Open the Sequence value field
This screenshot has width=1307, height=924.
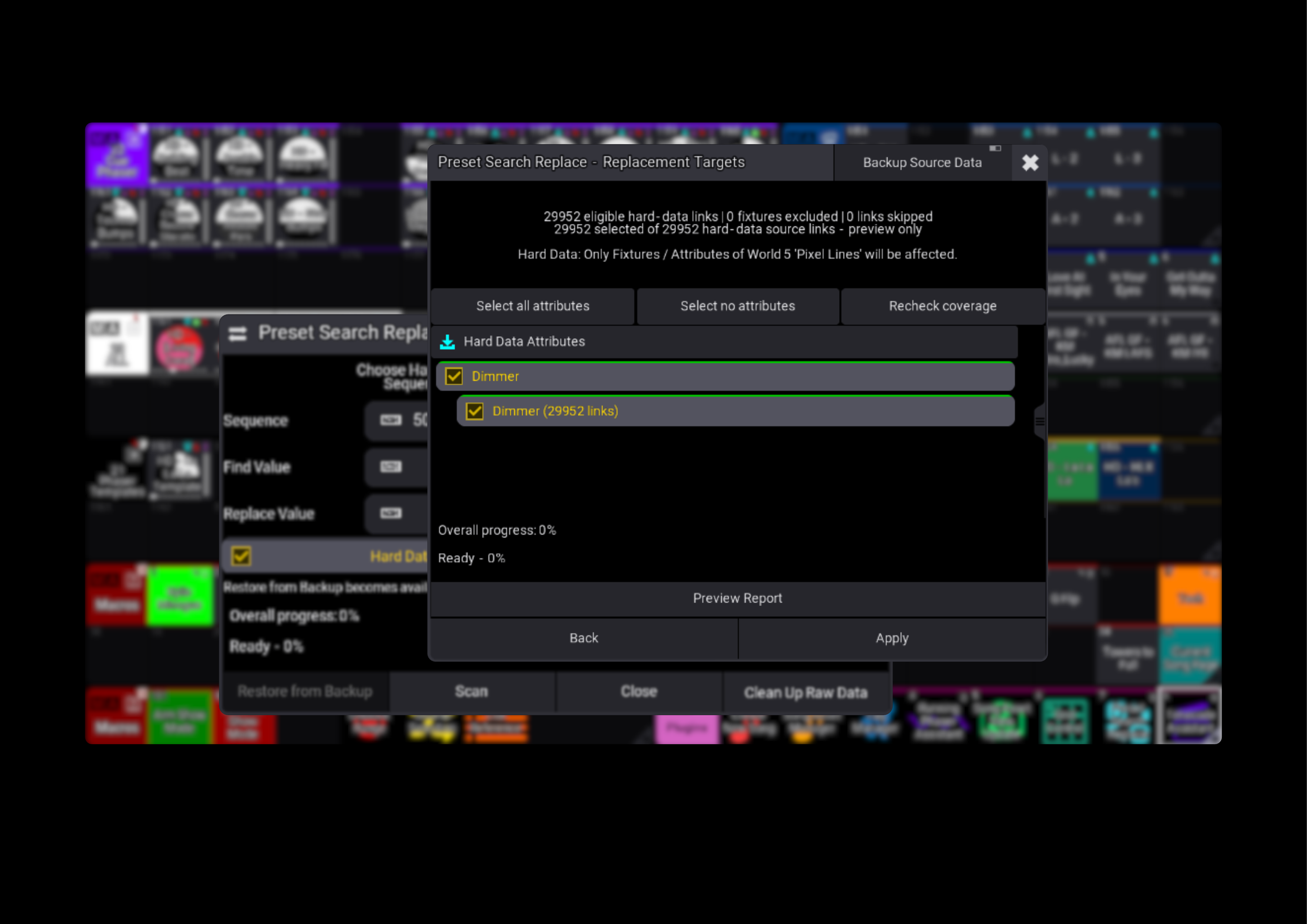(397, 421)
